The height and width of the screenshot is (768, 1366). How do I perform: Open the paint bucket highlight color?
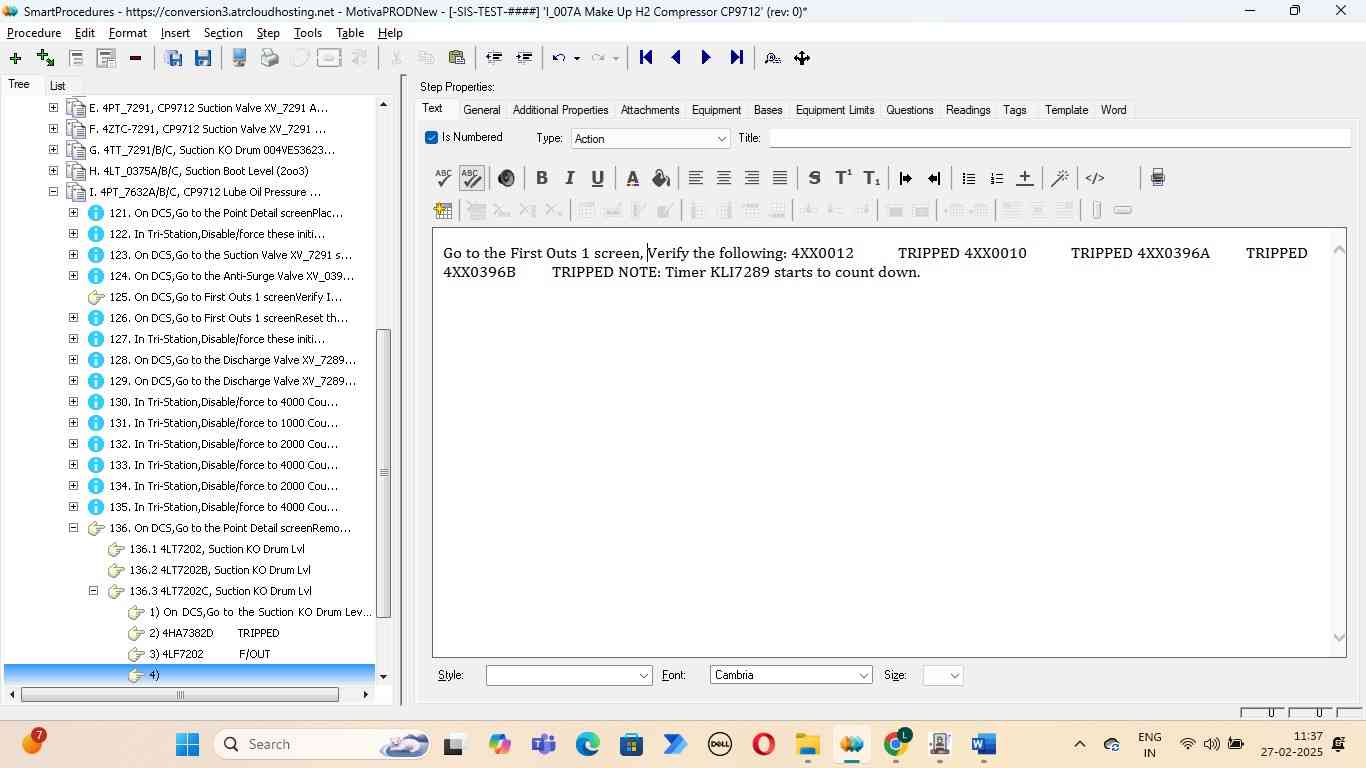click(660, 178)
